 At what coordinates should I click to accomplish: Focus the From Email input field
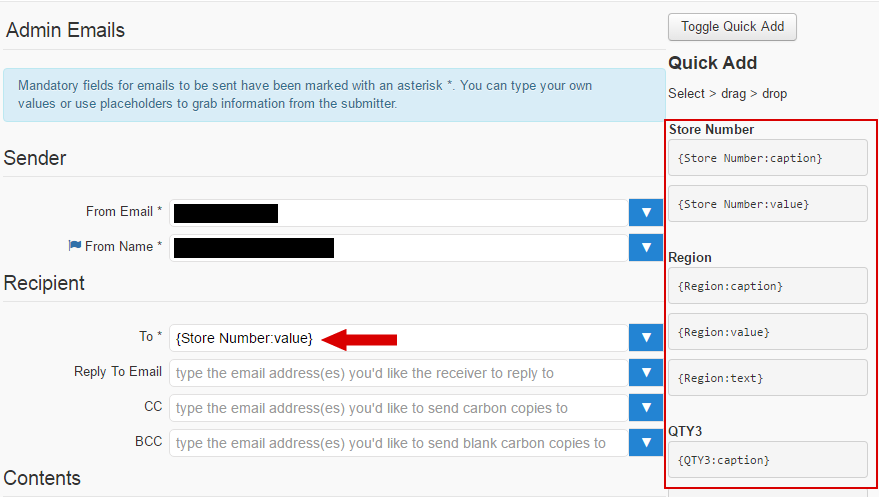(x=399, y=213)
